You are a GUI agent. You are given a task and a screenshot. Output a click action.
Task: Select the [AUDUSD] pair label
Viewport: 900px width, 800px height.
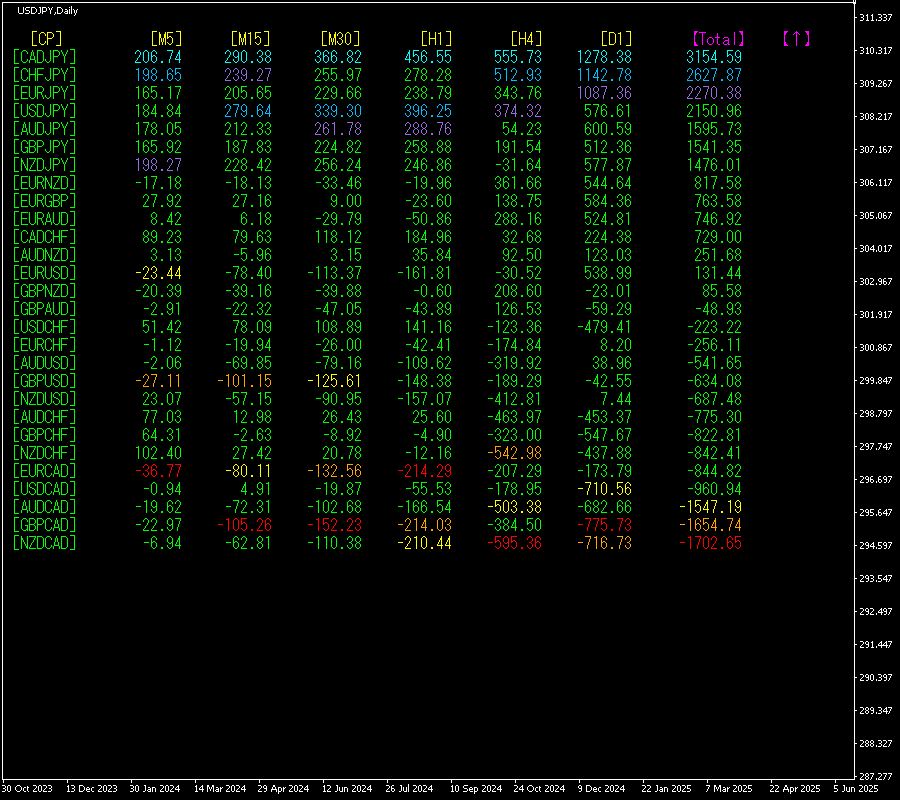44,363
